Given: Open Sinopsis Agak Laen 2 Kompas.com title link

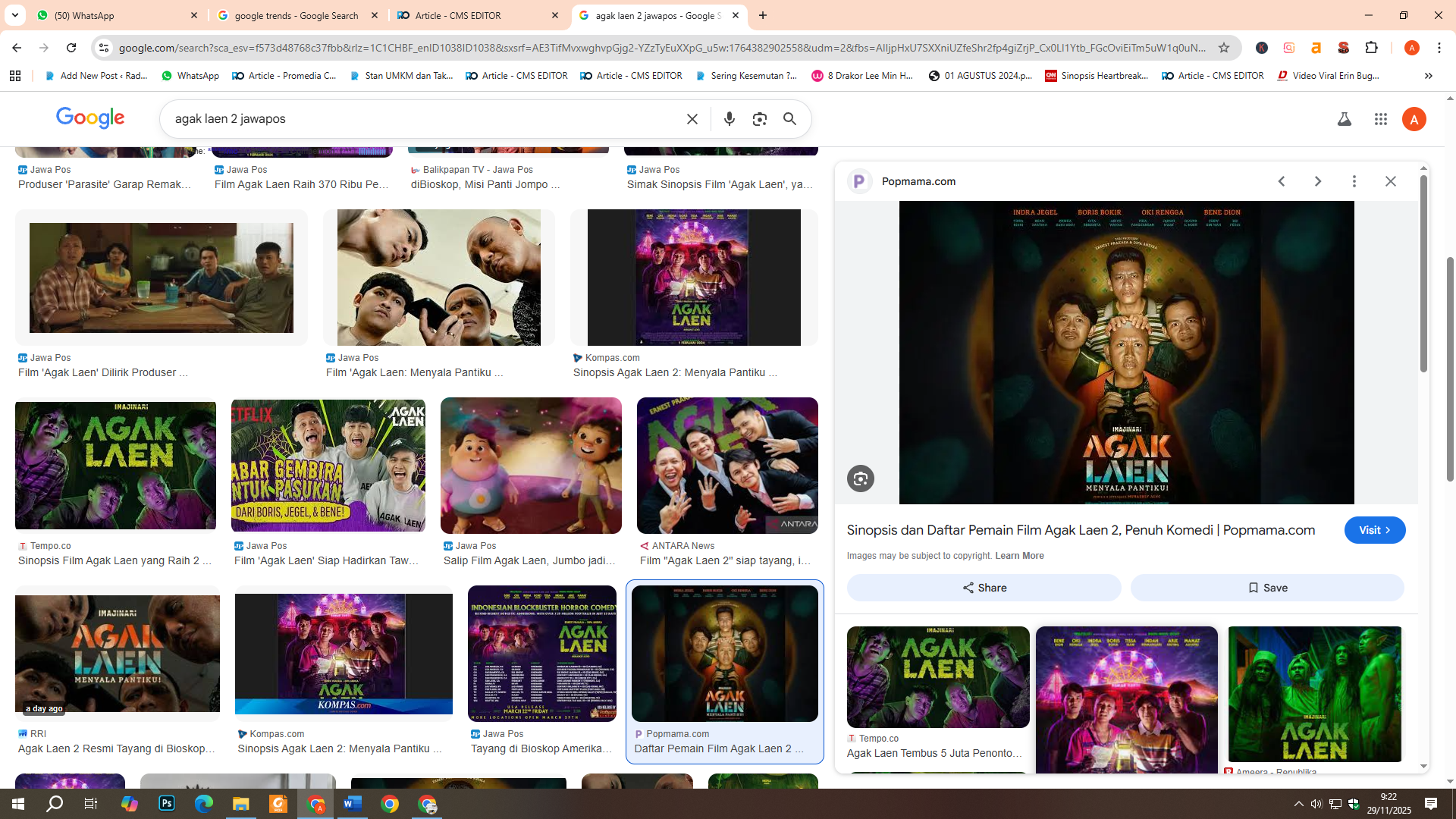Looking at the screenshot, I should [675, 372].
